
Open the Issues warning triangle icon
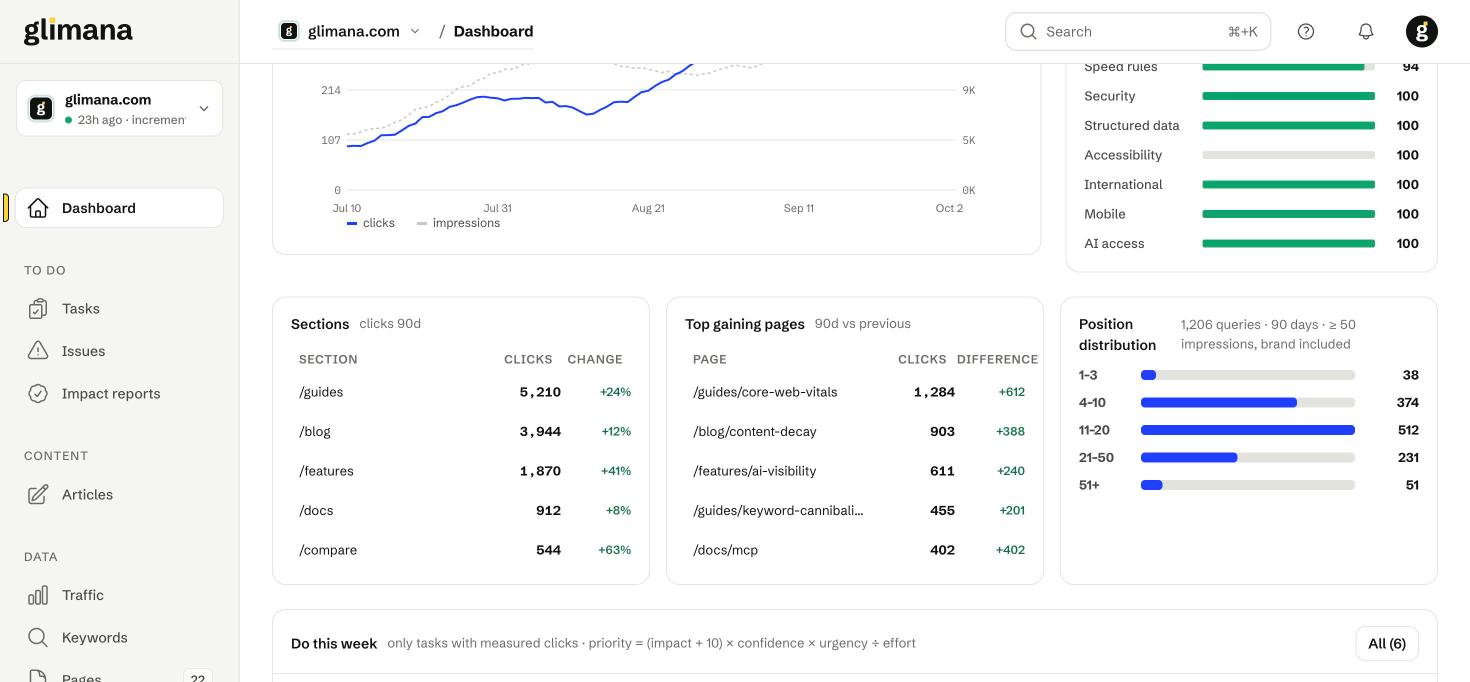pos(38,351)
